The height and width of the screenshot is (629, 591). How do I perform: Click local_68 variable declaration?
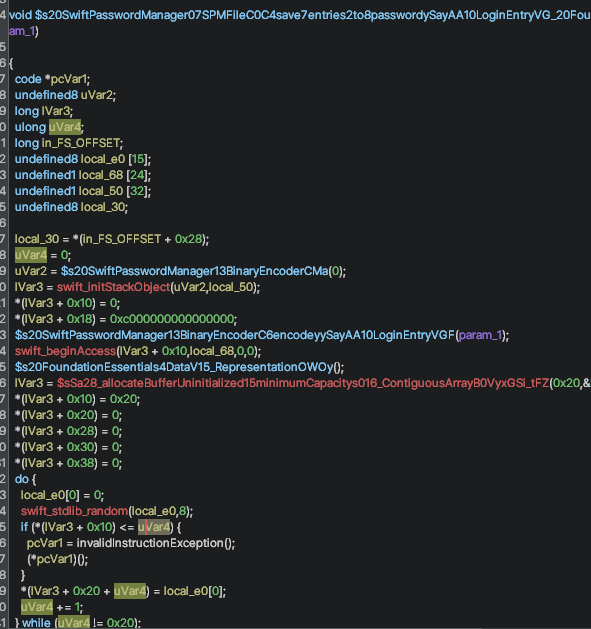pos(101,175)
